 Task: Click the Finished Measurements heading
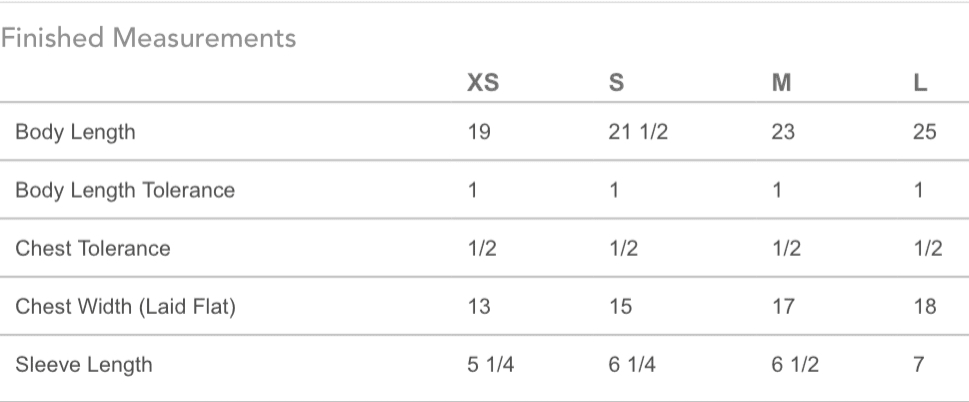click(x=149, y=39)
